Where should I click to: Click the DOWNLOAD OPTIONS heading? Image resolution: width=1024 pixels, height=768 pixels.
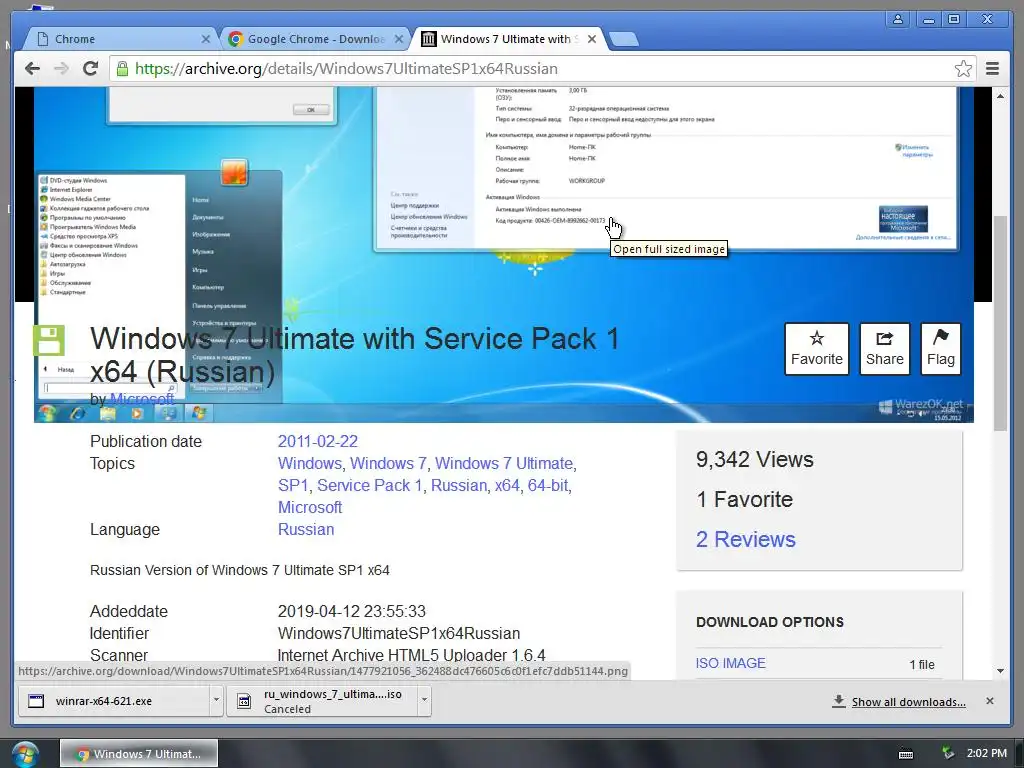pos(769,622)
